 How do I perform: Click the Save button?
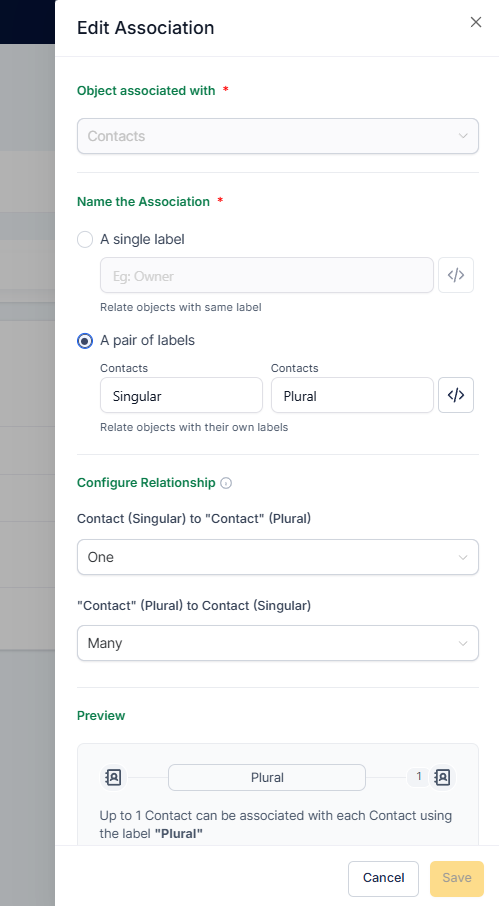point(456,878)
